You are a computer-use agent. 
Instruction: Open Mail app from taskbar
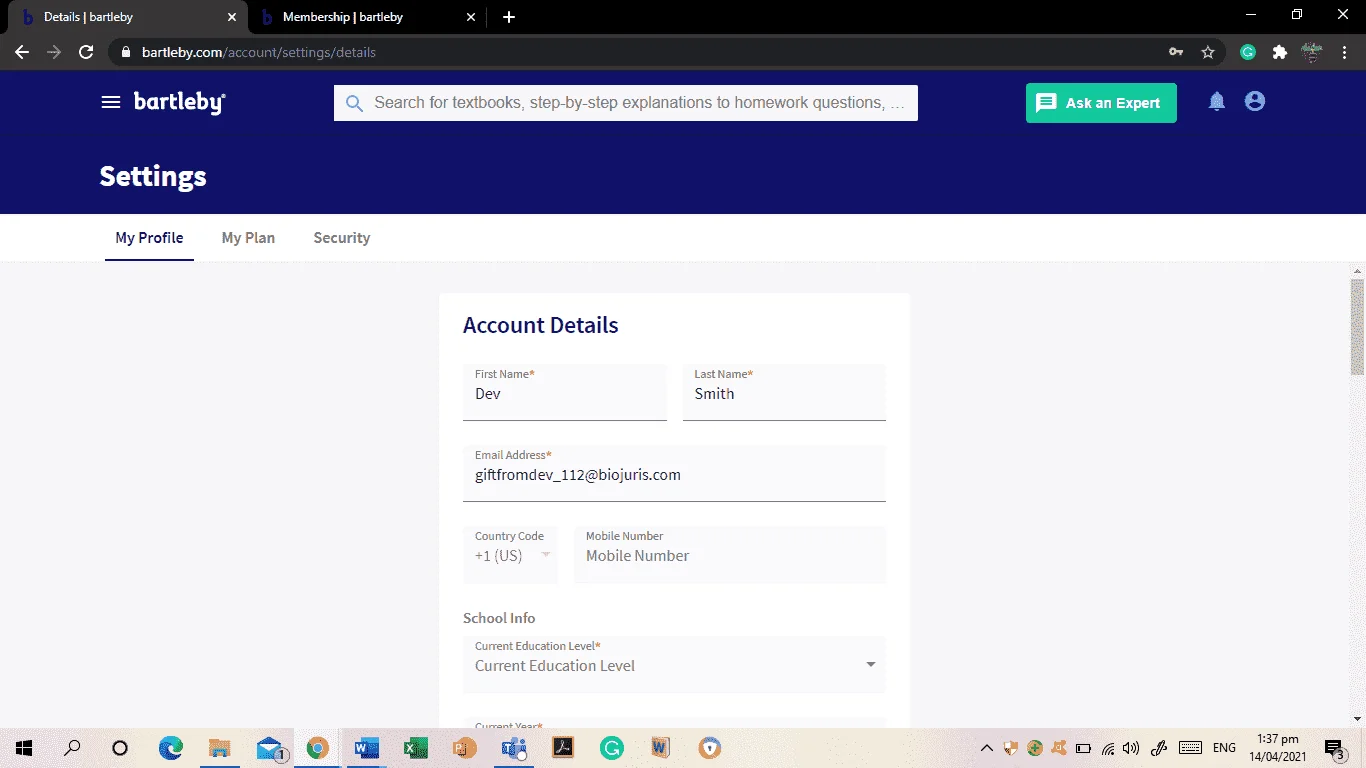click(268, 748)
